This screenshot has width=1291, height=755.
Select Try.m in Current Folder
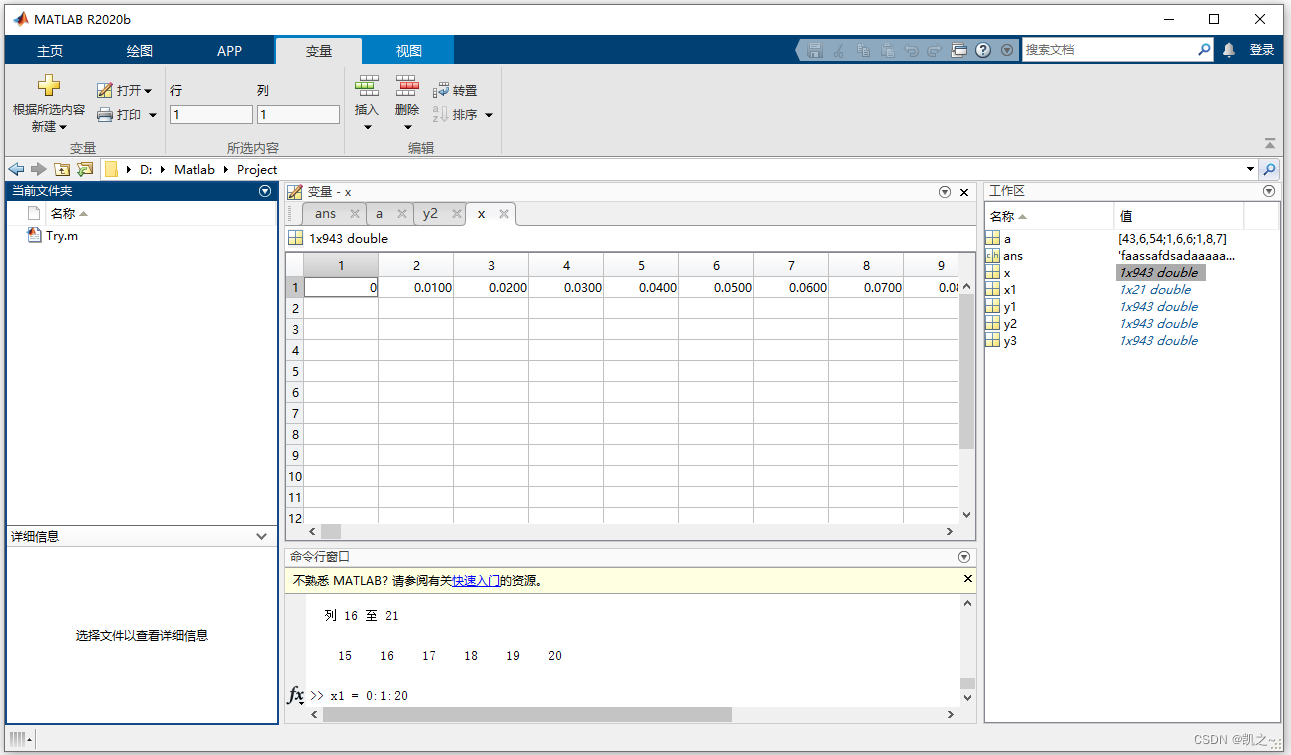pyautogui.click(x=62, y=236)
